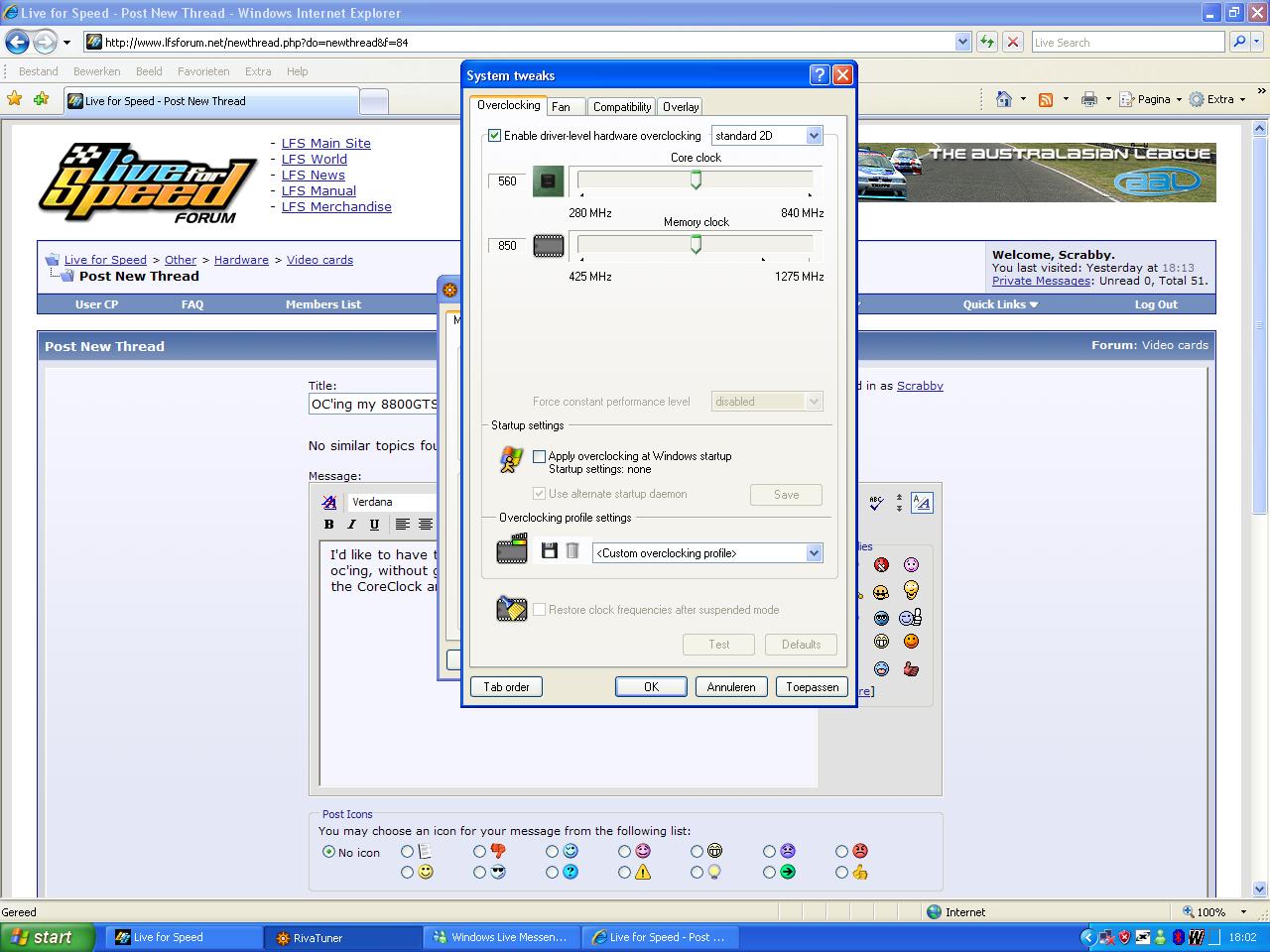Click the Core clock value field showing 560
Image resolution: width=1270 pixels, height=952 pixels.
click(507, 181)
